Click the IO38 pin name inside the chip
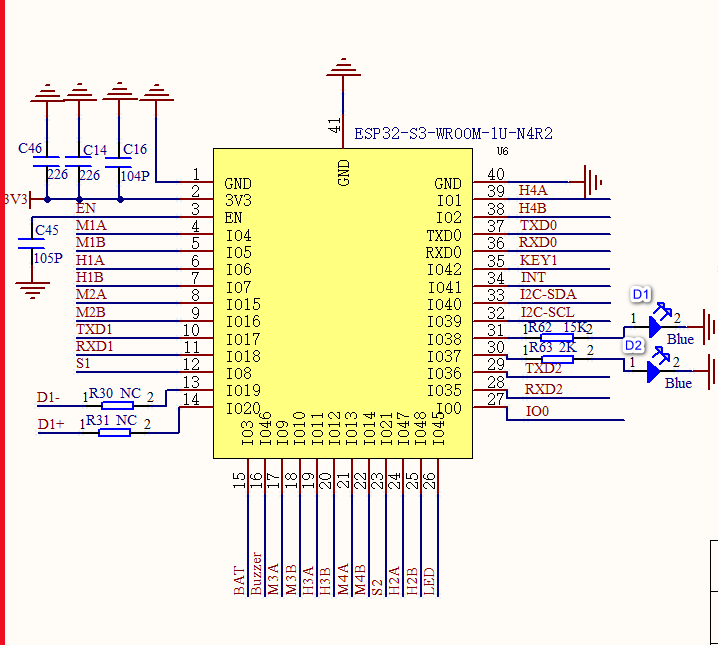718x645 pixels. 444,340
